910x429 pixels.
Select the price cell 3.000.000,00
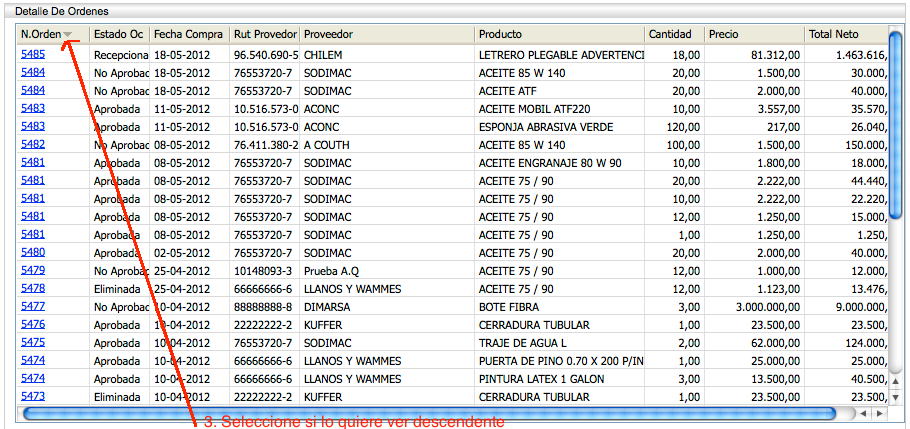pyautogui.click(x=754, y=307)
